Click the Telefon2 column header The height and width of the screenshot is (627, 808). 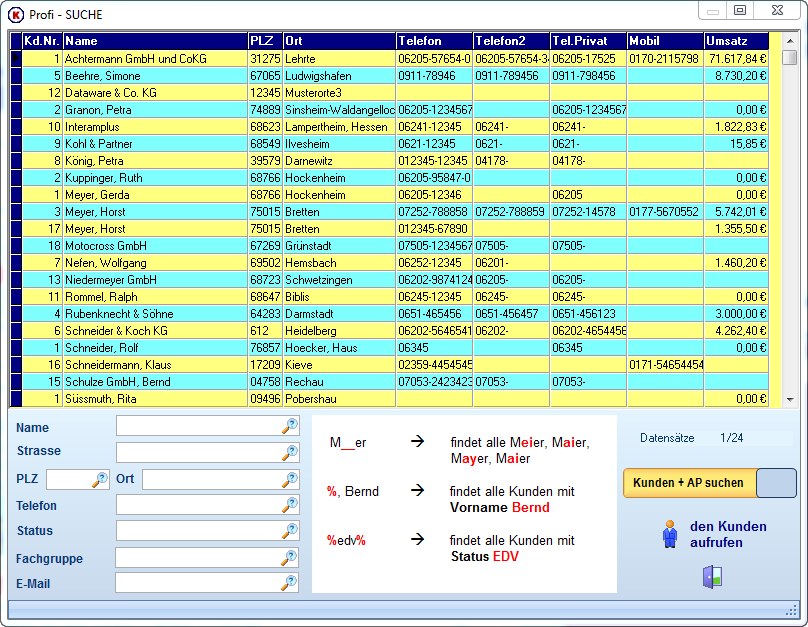(x=511, y=41)
